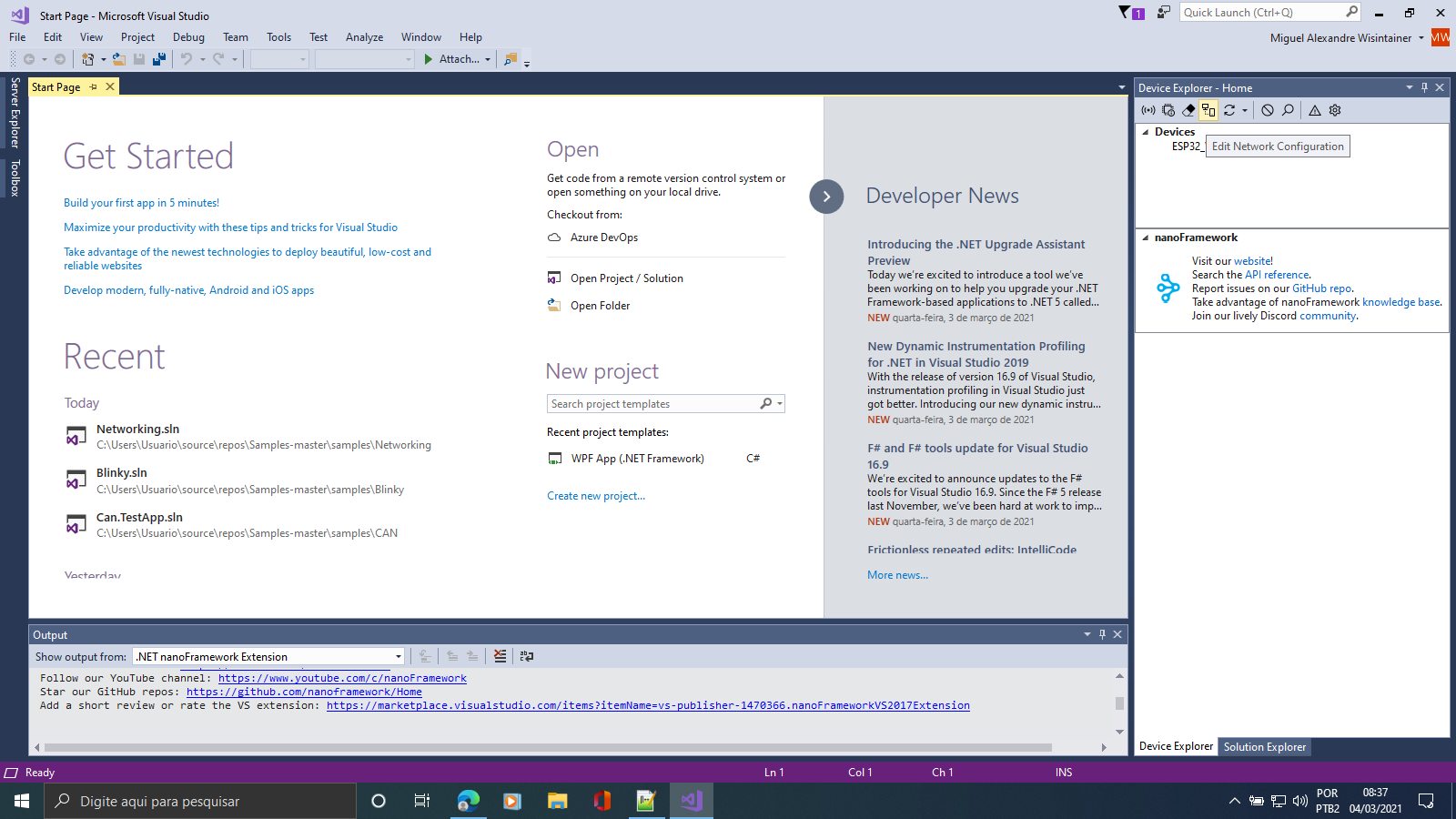Switch to the Device Explorer tab
Screen dimensions: 1456x819
1176,747
